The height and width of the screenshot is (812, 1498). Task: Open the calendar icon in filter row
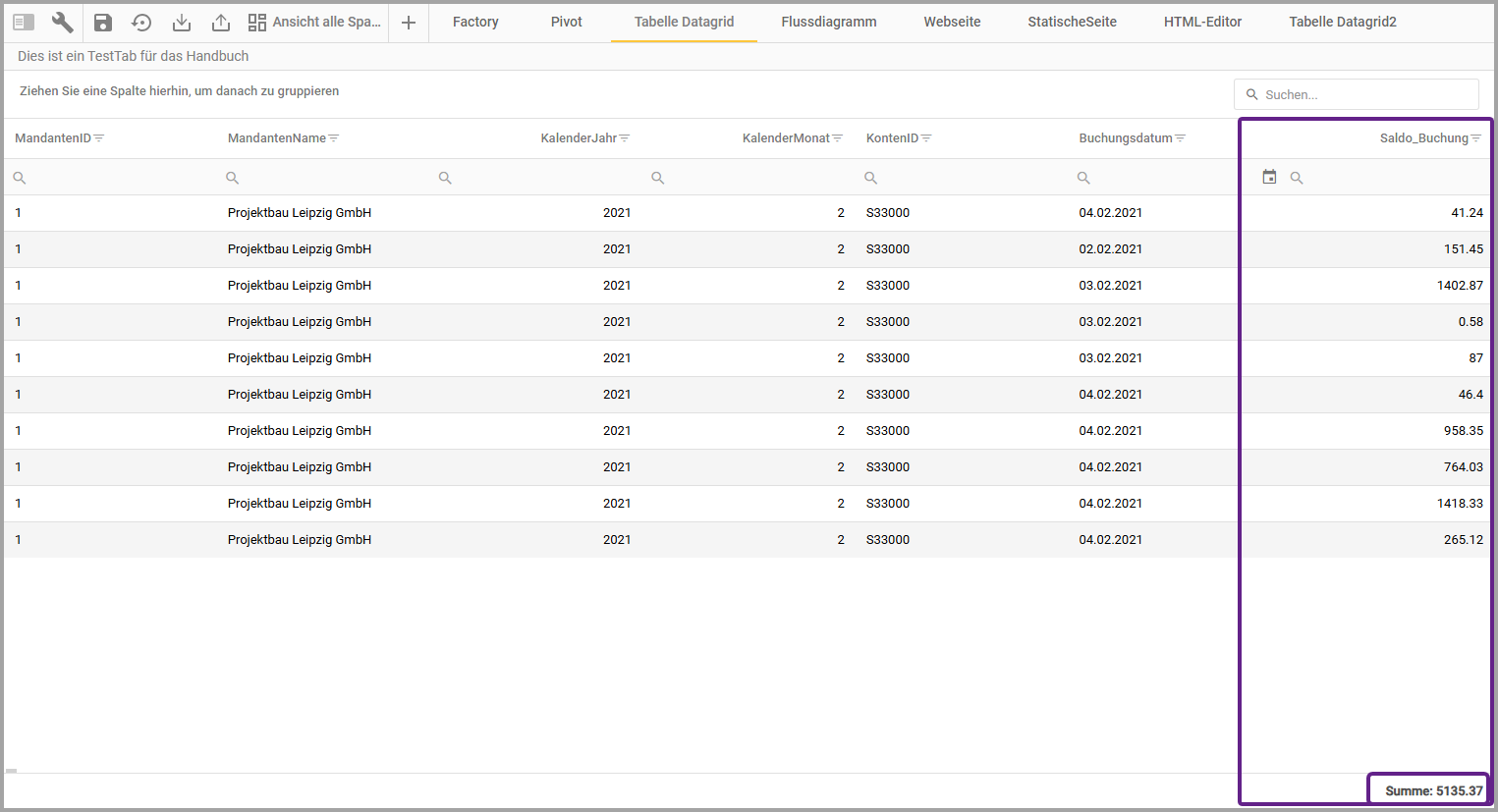(x=1269, y=177)
